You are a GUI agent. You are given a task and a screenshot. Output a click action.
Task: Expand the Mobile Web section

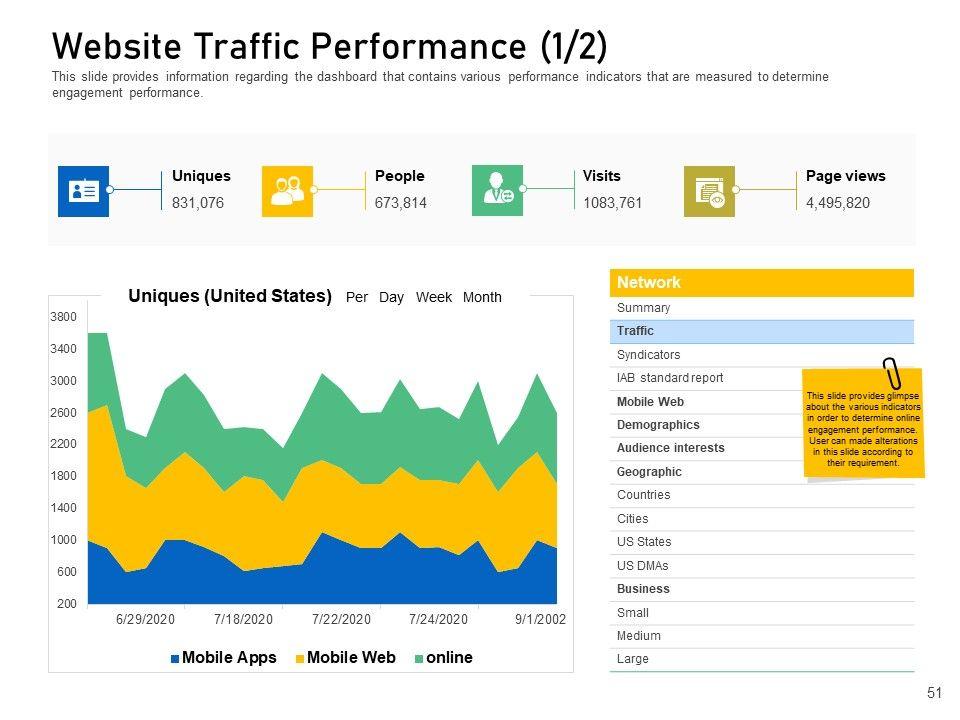[x=650, y=402]
